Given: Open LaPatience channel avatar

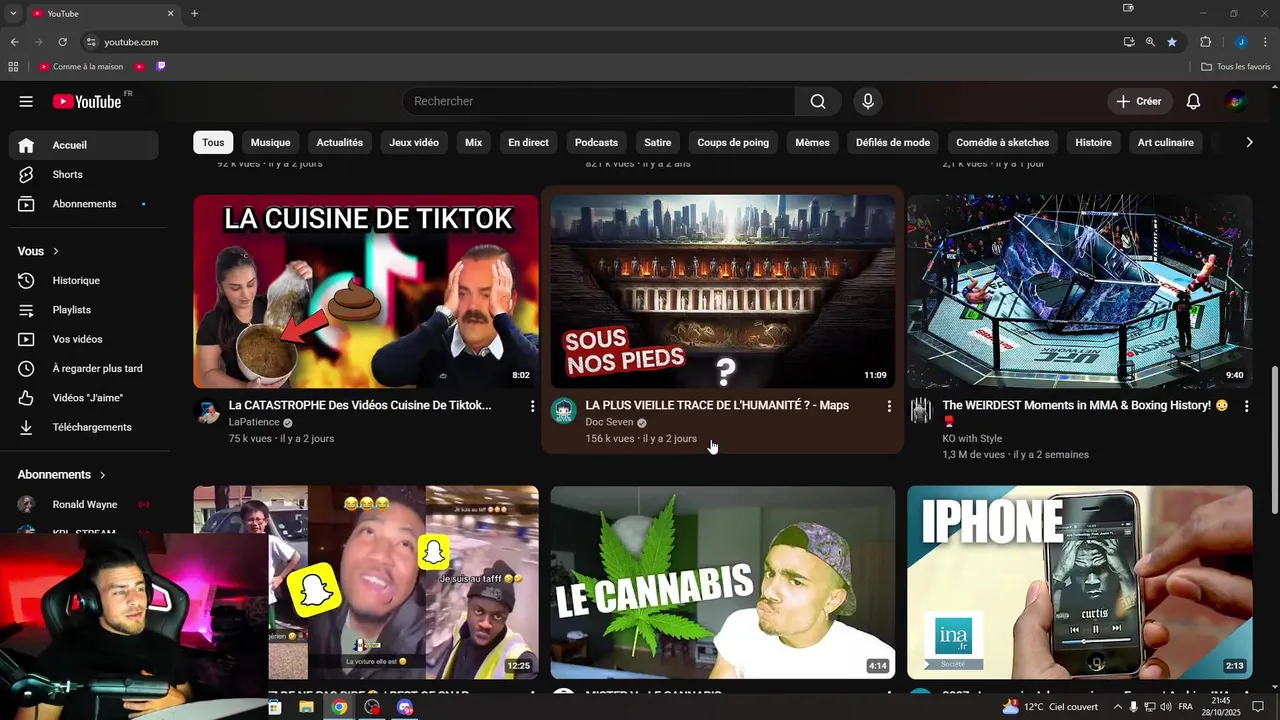Looking at the screenshot, I should coord(208,411).
